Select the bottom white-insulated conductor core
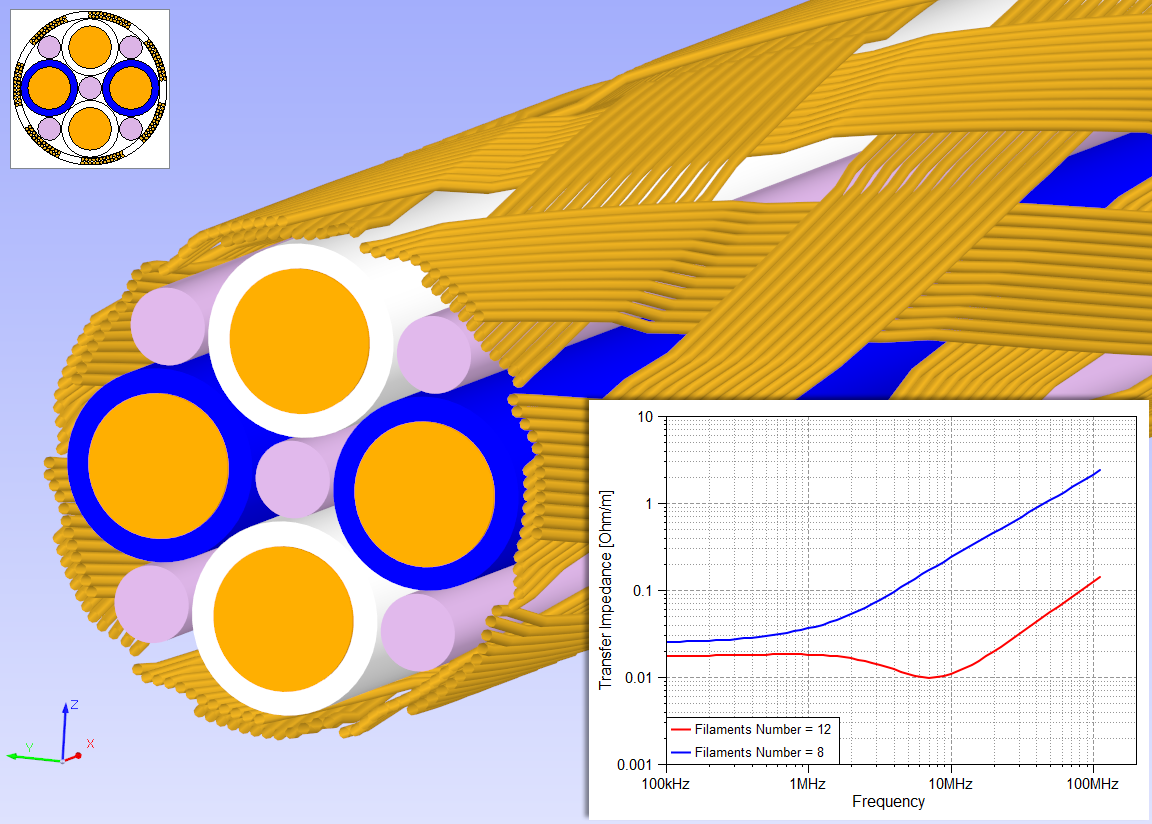Image resolution: width=1152 pixels, height=824 pixels. [x=283, y=619]
